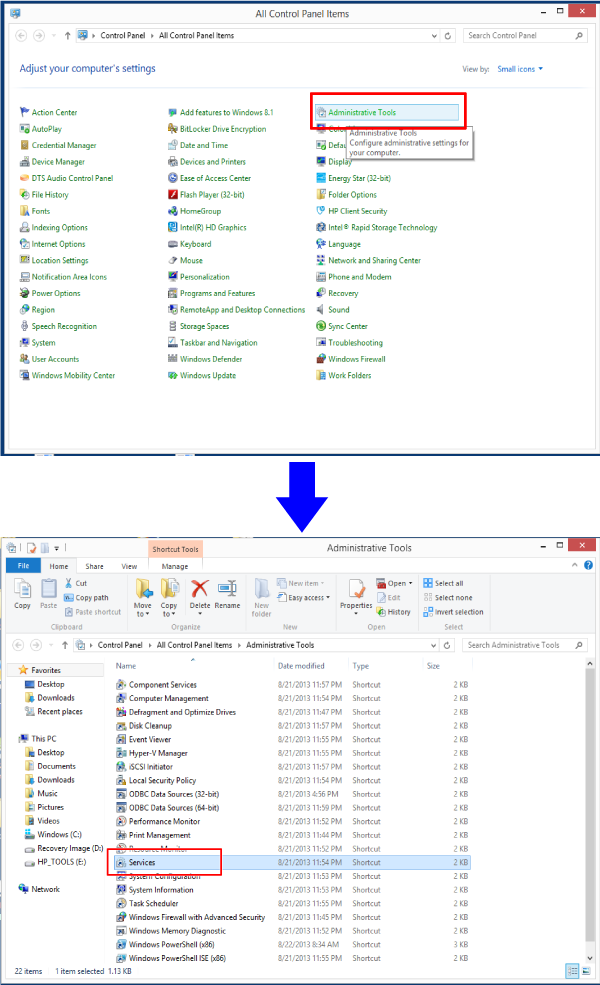Switch to the View ribbon tab

(129, 567)
